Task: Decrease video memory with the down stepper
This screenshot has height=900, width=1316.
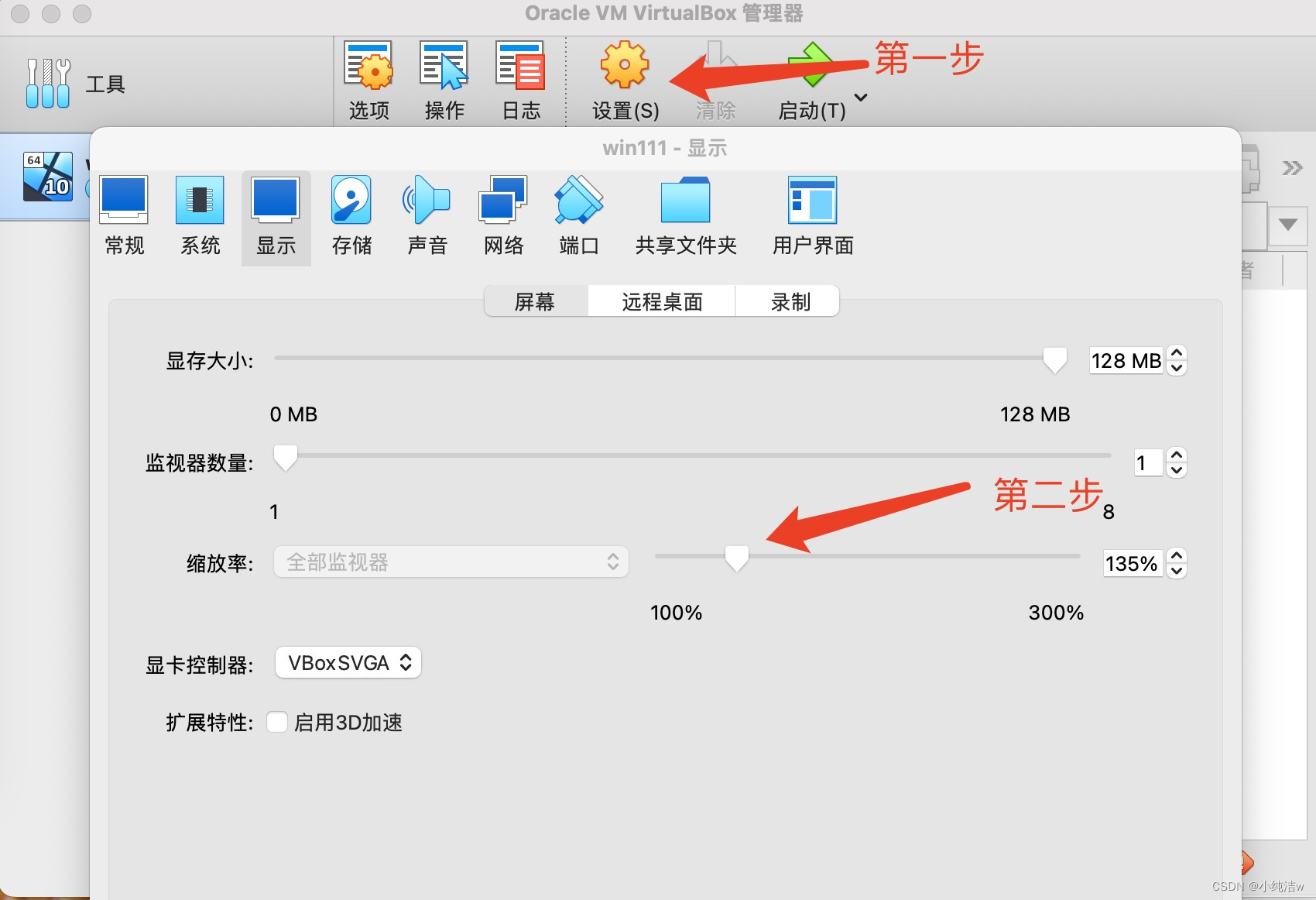Action: click(x=1177, y=368)
